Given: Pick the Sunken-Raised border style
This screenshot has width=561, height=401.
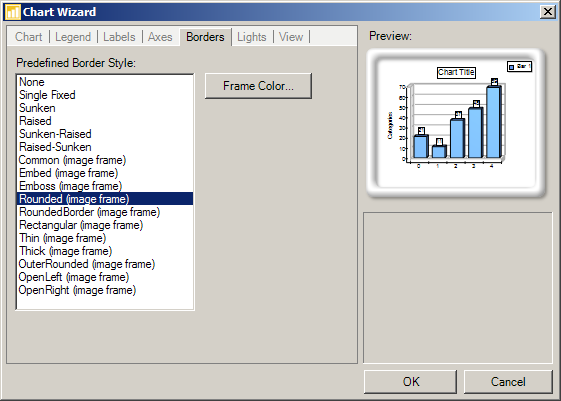Looking at the screenshot, I should [105, 134].
